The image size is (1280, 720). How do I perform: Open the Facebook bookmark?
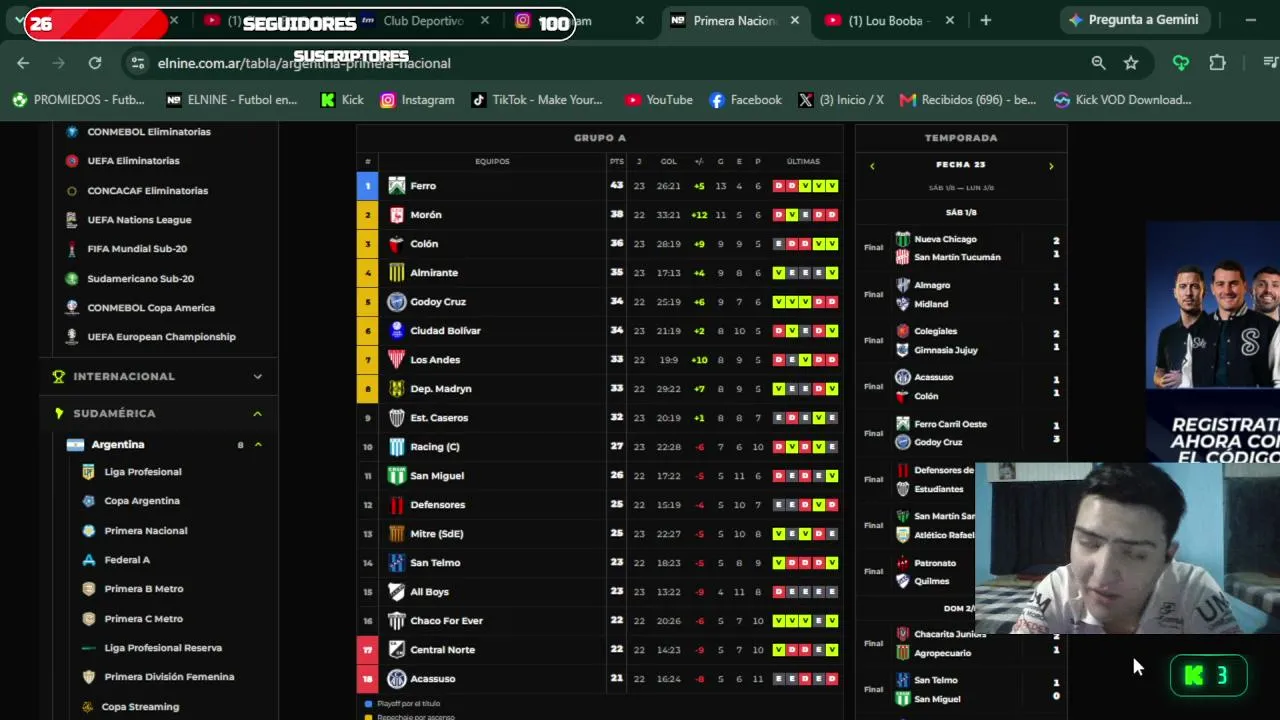point(745,100)
